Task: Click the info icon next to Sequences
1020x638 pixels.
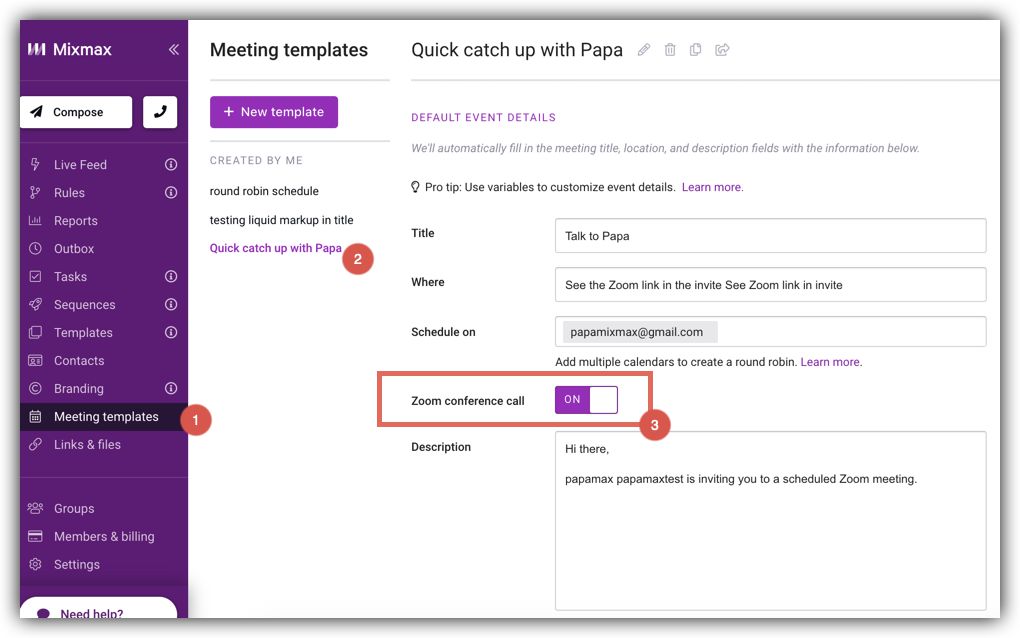Action: (171, 304)
